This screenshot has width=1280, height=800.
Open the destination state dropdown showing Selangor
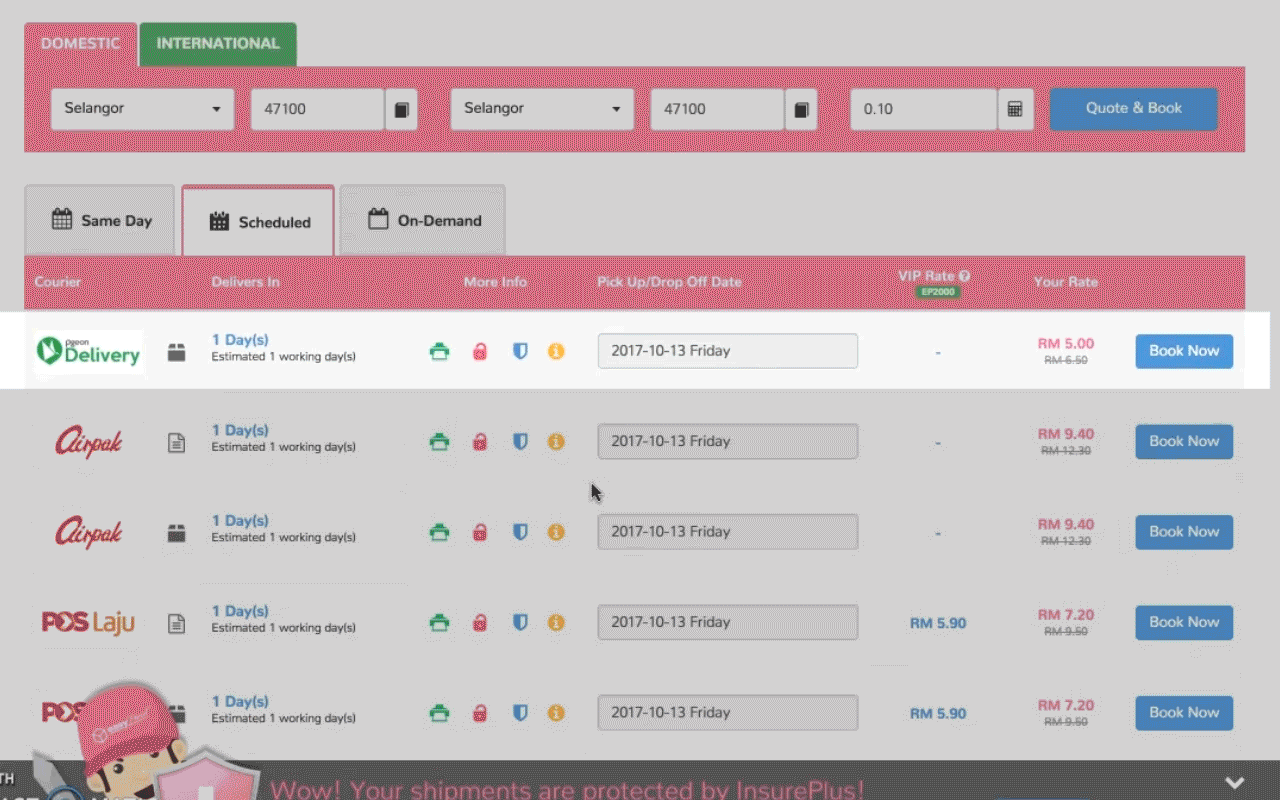point(542,109)
